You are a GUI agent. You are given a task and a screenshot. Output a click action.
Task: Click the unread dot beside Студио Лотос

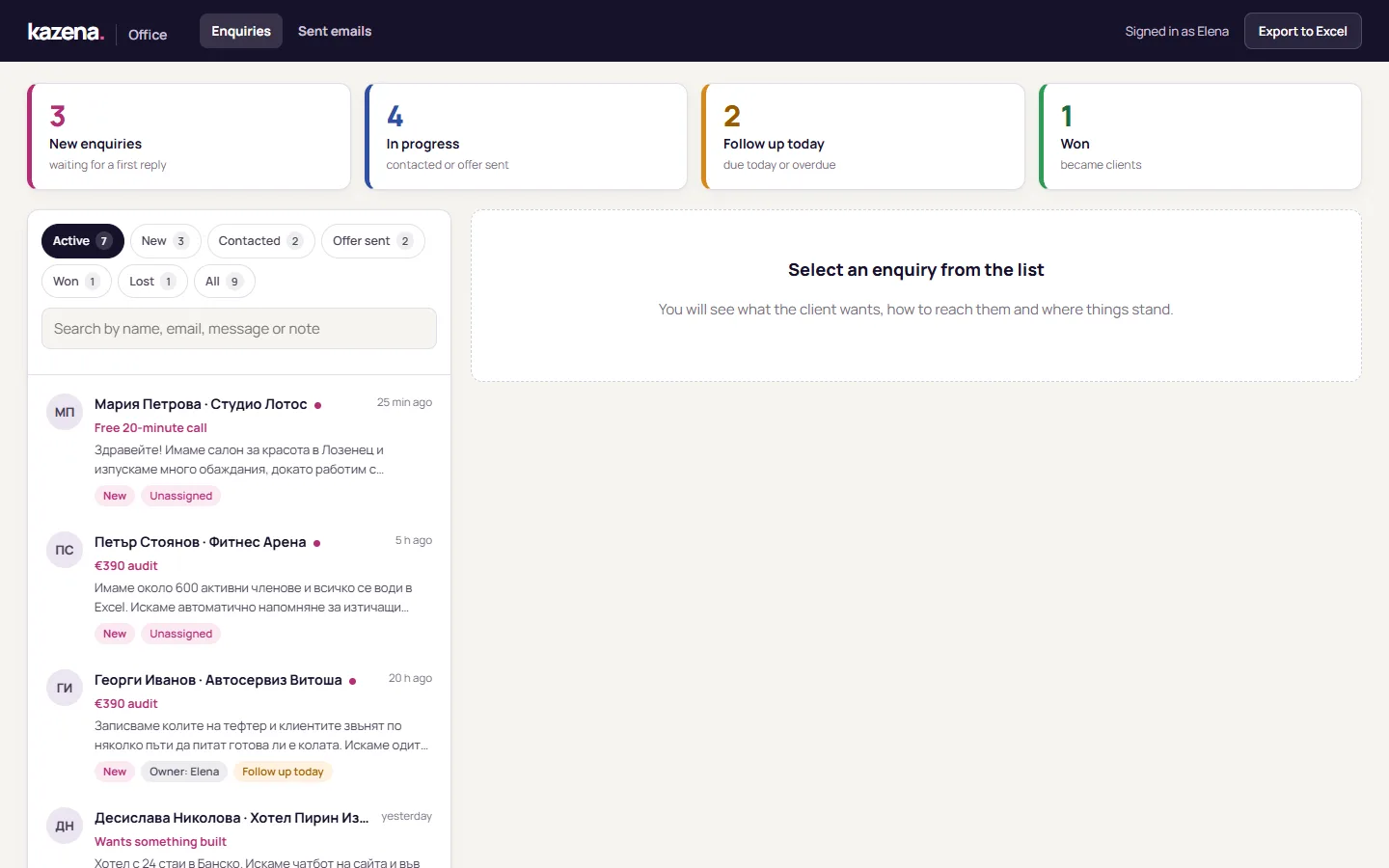tap(318, 405)
